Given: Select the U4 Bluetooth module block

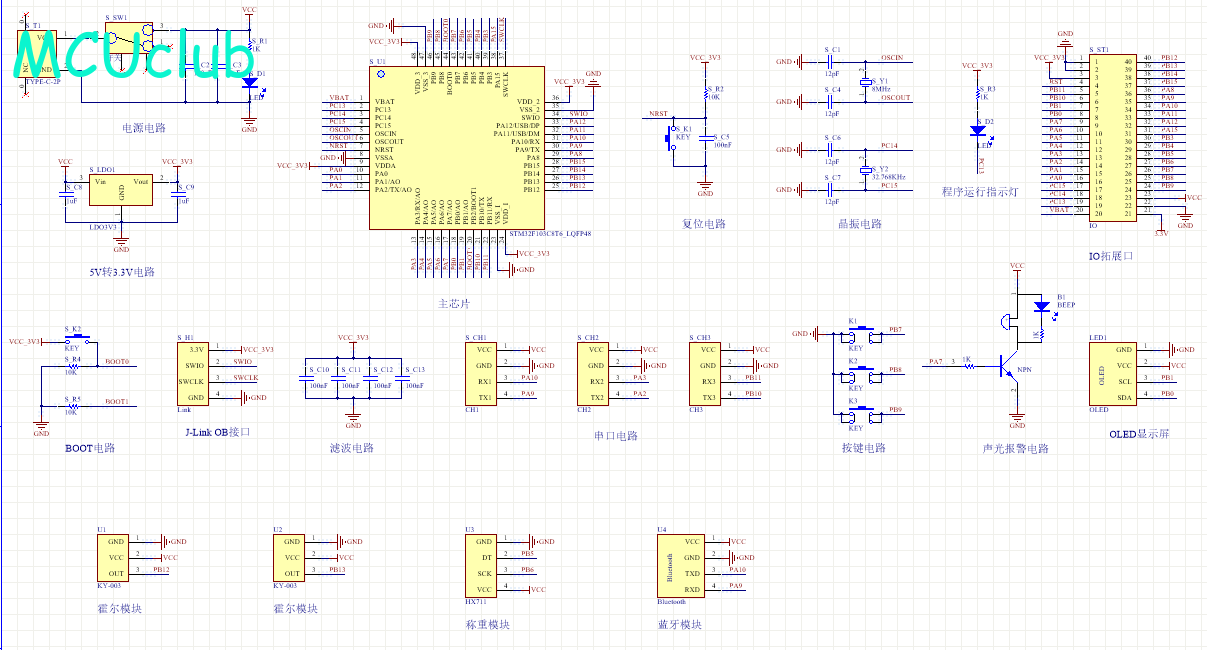Looking at the screenshot, I should click(x=680, y=565).
